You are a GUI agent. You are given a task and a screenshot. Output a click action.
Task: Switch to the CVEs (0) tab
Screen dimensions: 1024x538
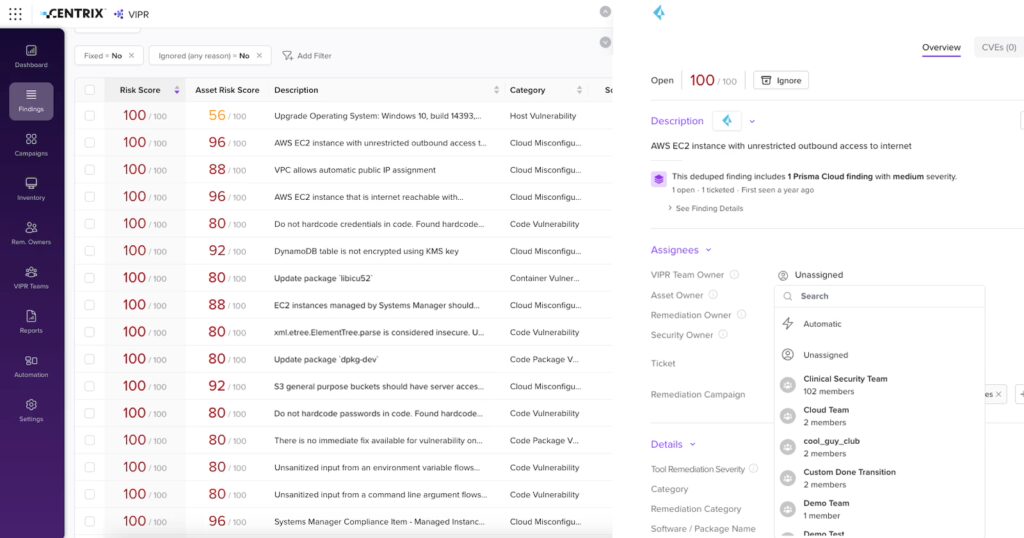click(998, 47)
